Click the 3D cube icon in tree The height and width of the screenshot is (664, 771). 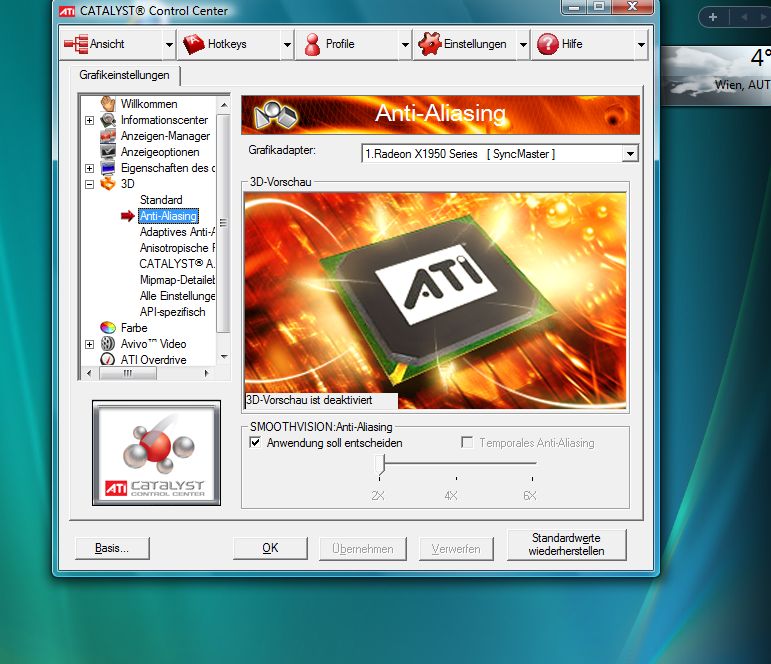(108, 184)
